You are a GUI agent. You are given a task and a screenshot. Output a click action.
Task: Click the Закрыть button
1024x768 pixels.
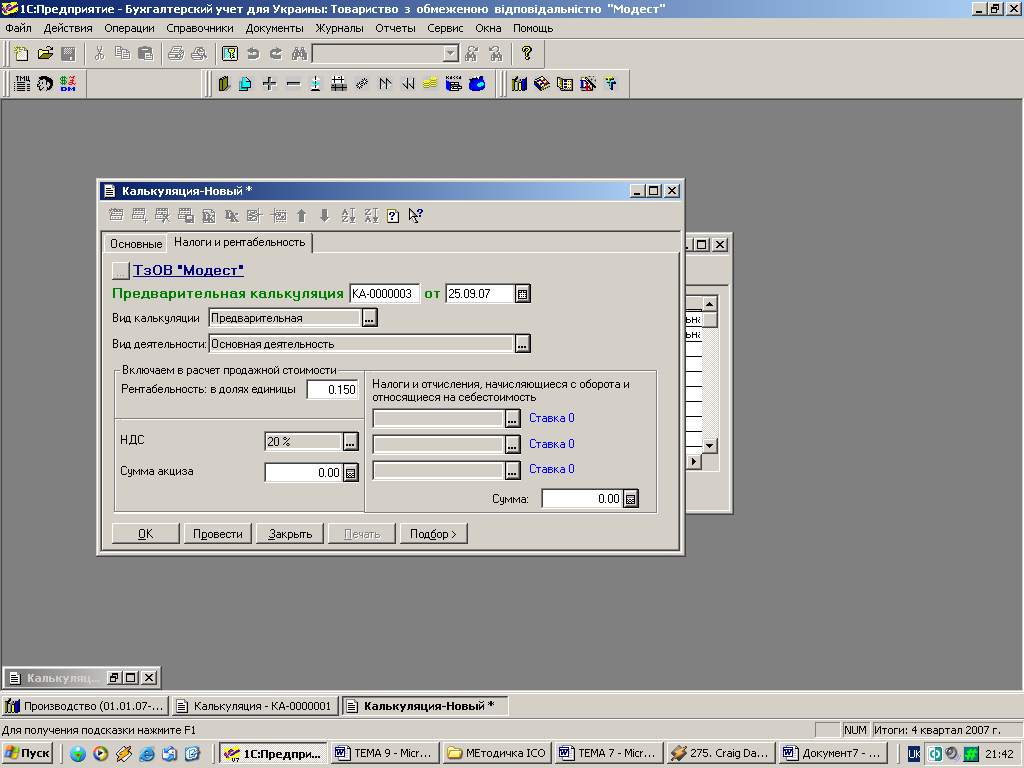coord(290,534)
